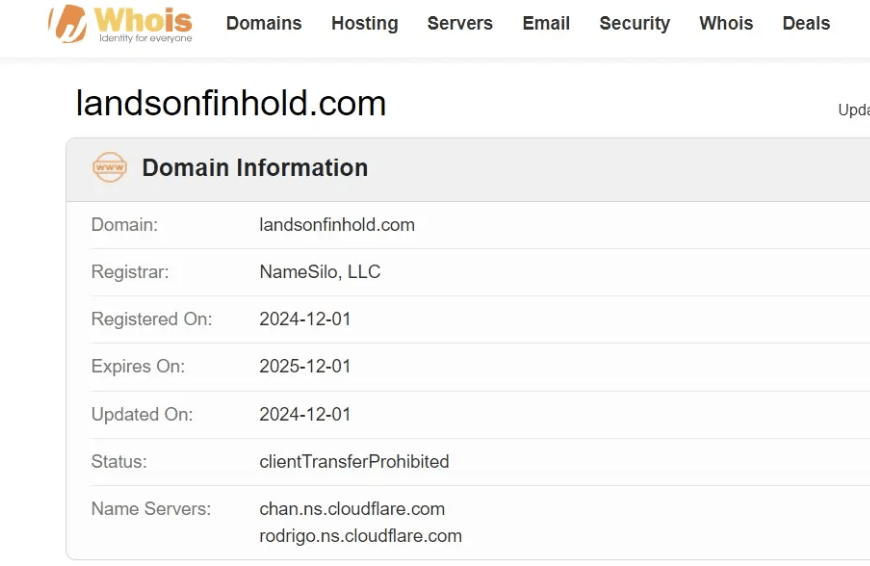
Task: Open the Deals menu item
Action: [x=806, y=23]
